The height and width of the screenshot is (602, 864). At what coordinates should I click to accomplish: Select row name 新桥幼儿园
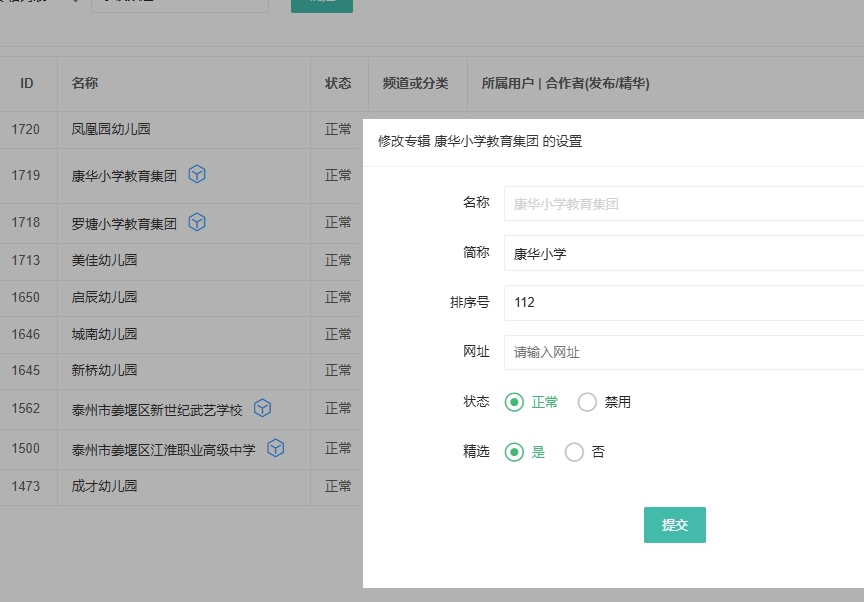[104, 370]
